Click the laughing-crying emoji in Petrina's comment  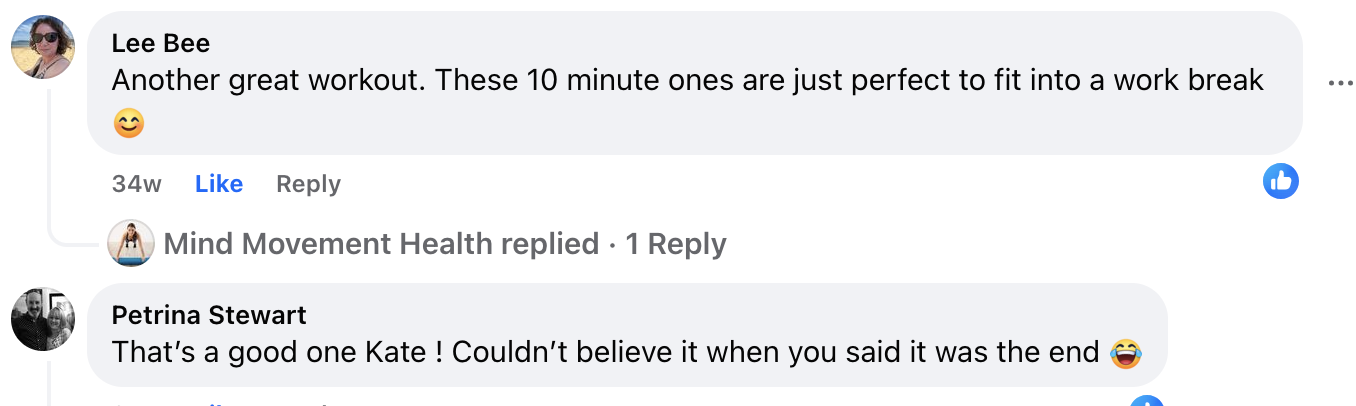click(1126, 353)
